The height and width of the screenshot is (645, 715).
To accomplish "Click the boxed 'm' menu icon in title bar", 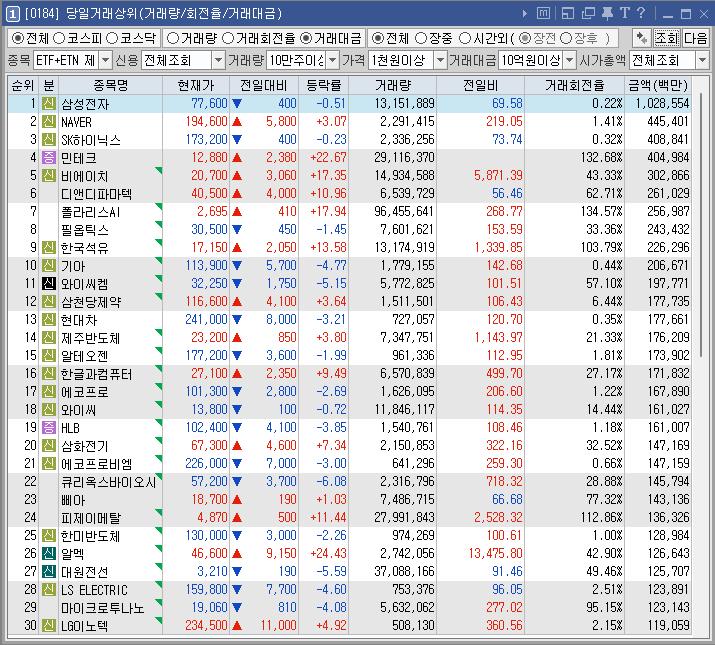I will point(543,14).
